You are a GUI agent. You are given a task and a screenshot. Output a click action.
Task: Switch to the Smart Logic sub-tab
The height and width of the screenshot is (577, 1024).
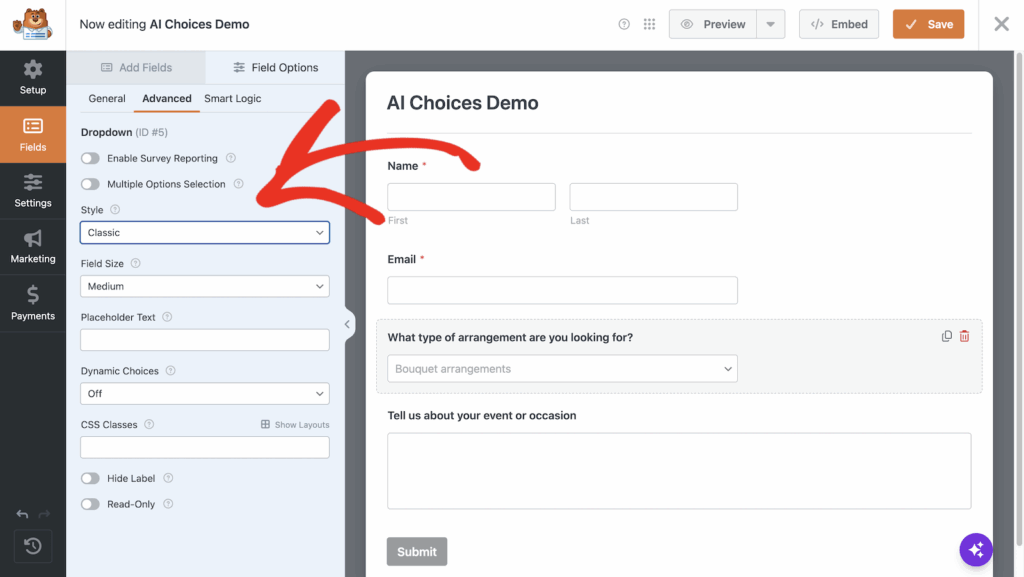click(x=232, y=99)
